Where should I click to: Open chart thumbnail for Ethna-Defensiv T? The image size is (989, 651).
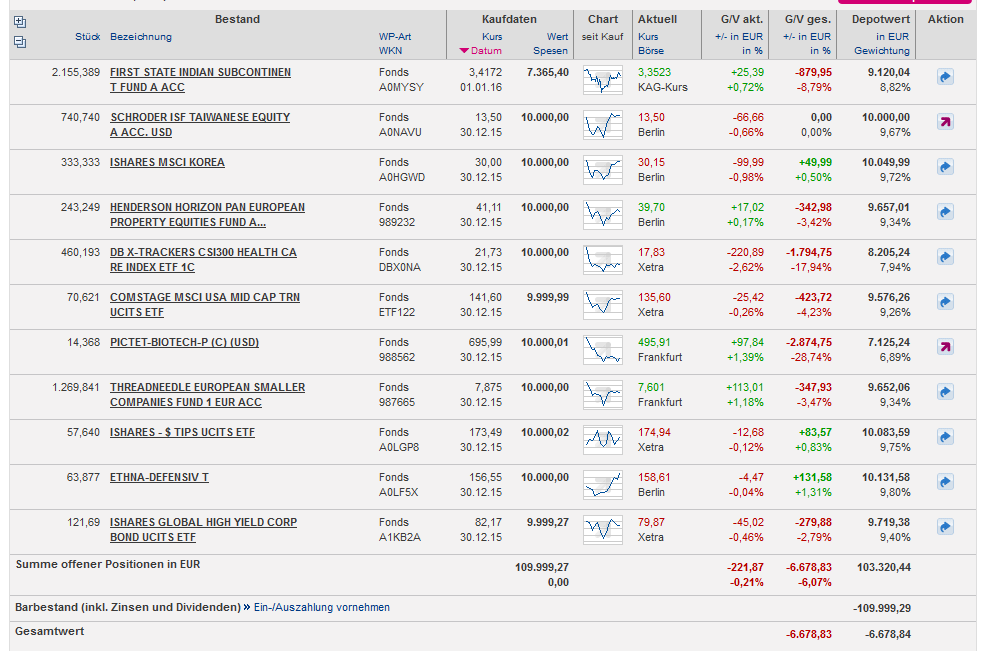pos(603,484)
